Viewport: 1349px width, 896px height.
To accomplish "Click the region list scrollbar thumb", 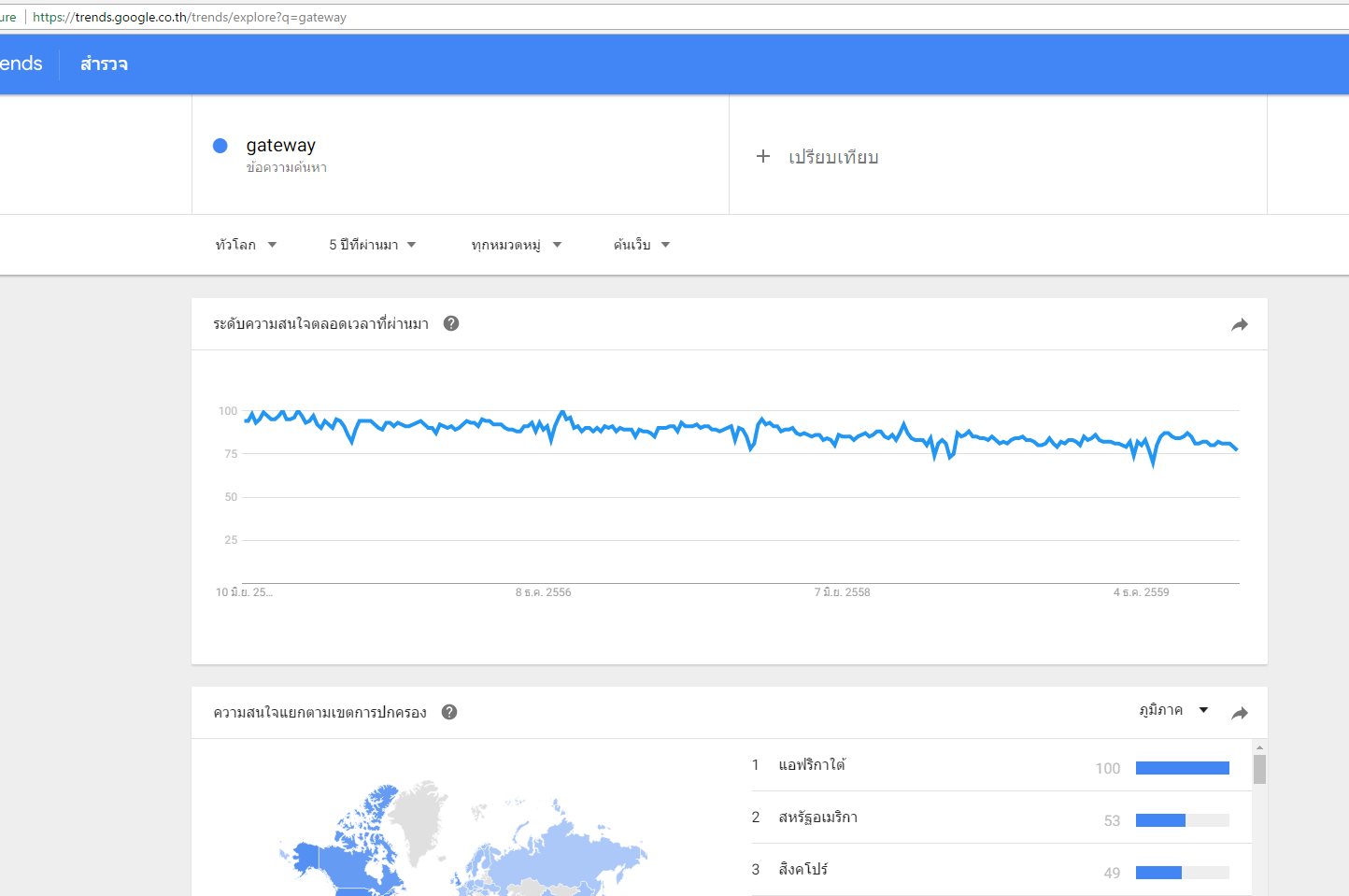I will pyautogui.click(x=1259, y=770).
